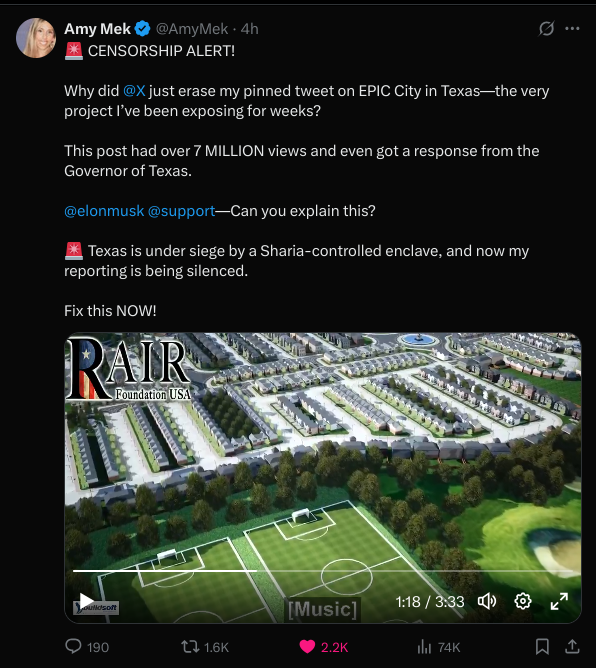Mute the video using the speaker icon
Image resolution: width=596 pixels, height=668 pixels.
pos(487,601)
